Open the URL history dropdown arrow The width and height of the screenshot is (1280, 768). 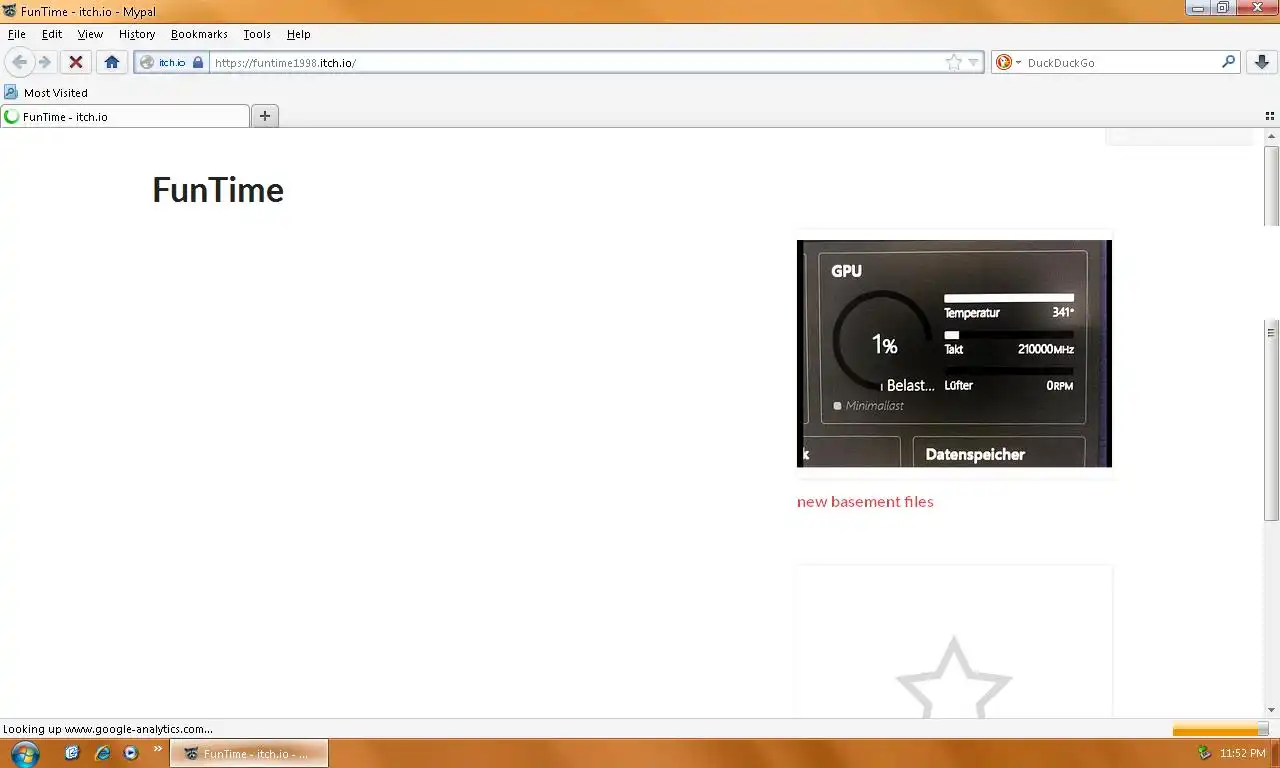974,62
